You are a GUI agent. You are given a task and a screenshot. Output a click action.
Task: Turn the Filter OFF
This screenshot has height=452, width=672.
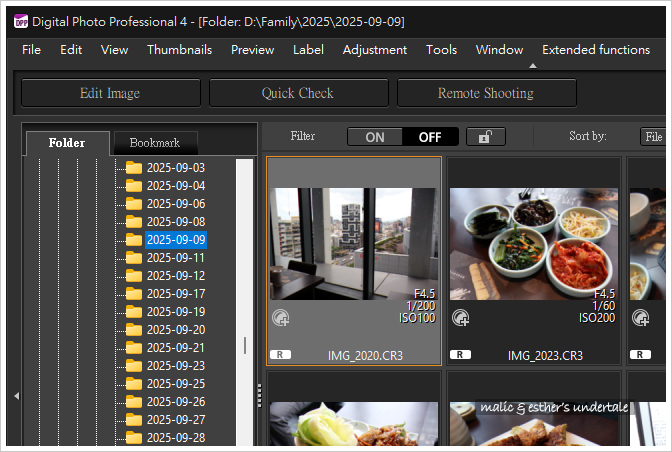click(x=430, y=137)
